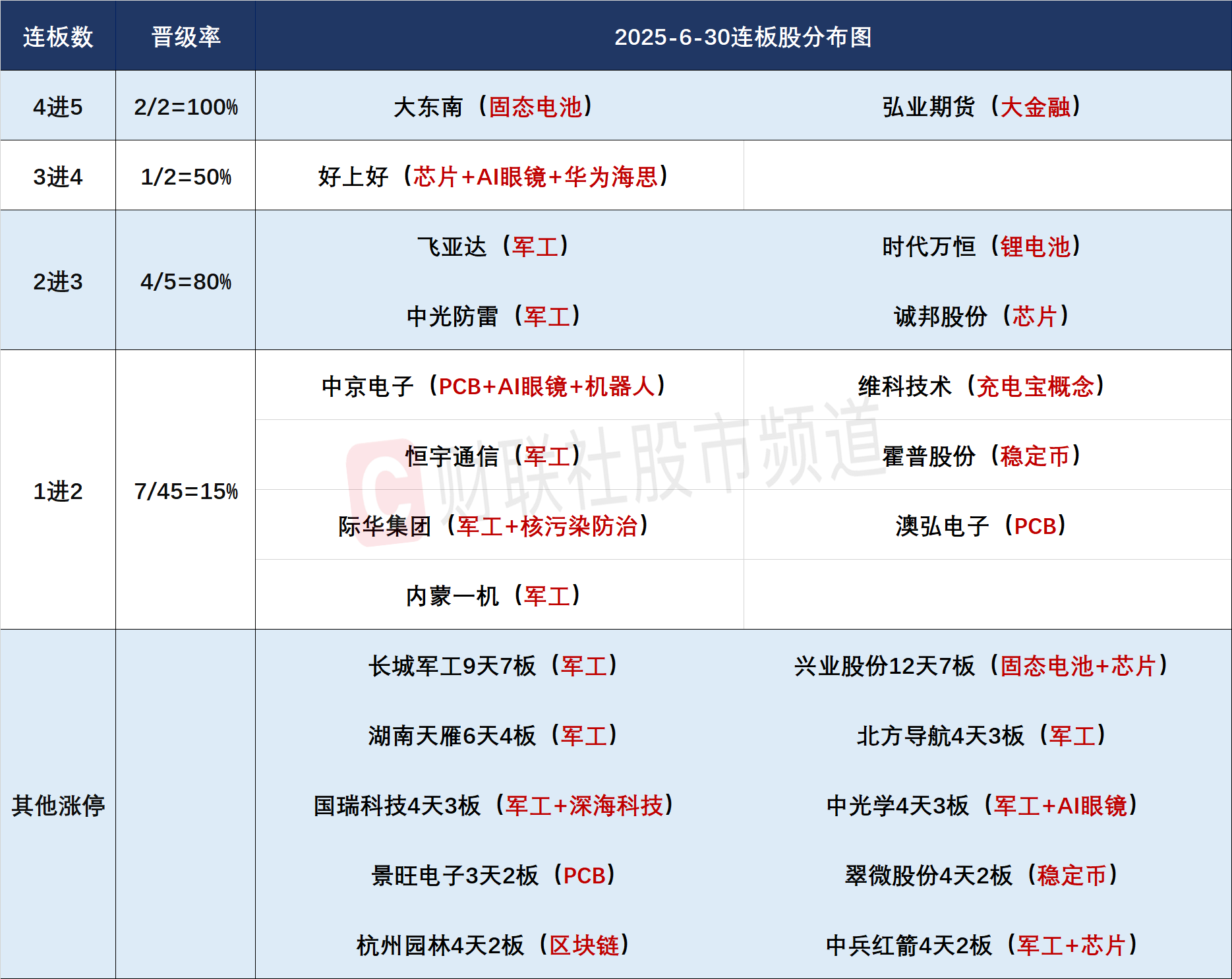
Task: Select the 2025-6-30连板股分布图 title
Action: pyautogui.click(x=744, y=38)
